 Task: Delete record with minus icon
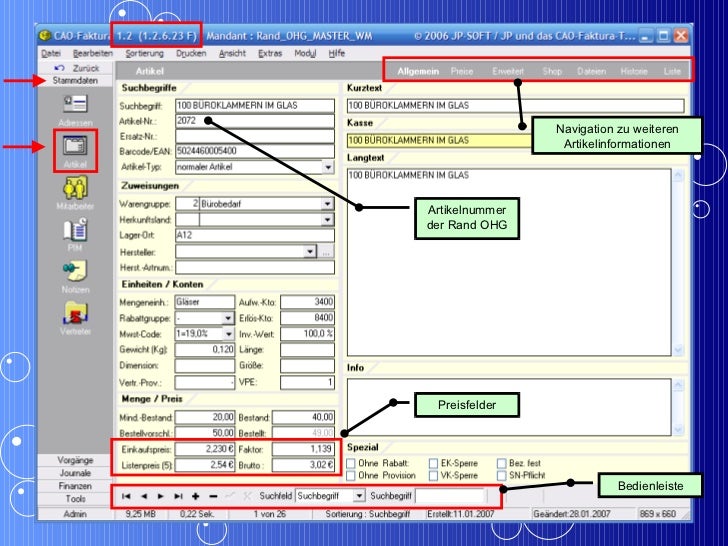213,496
